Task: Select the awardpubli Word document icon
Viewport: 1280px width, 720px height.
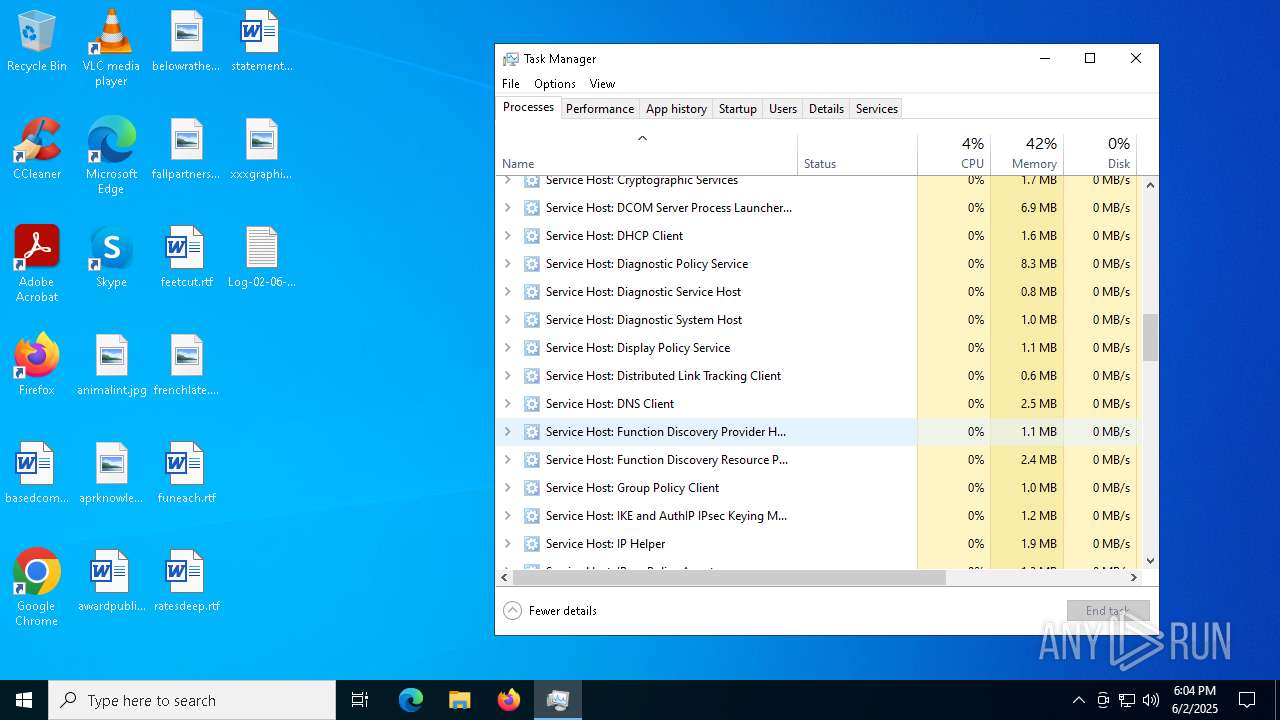Action: pos(112,581)
